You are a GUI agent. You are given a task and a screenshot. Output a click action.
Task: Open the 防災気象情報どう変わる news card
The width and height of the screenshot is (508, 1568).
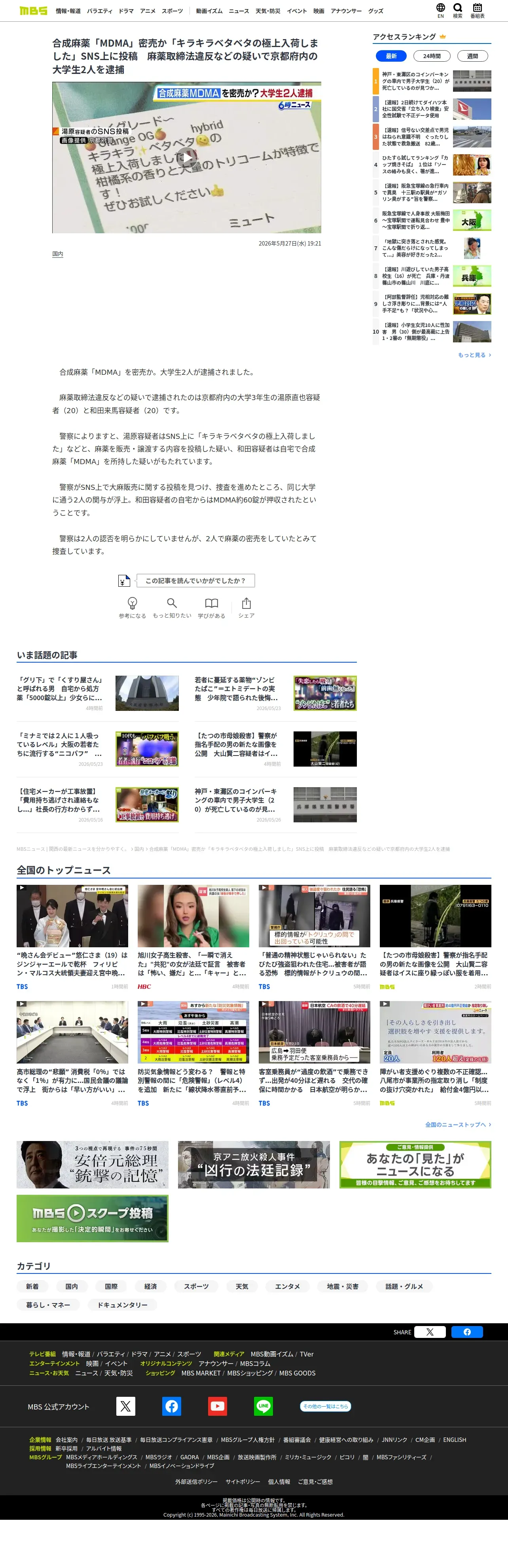pos(193,1054)
